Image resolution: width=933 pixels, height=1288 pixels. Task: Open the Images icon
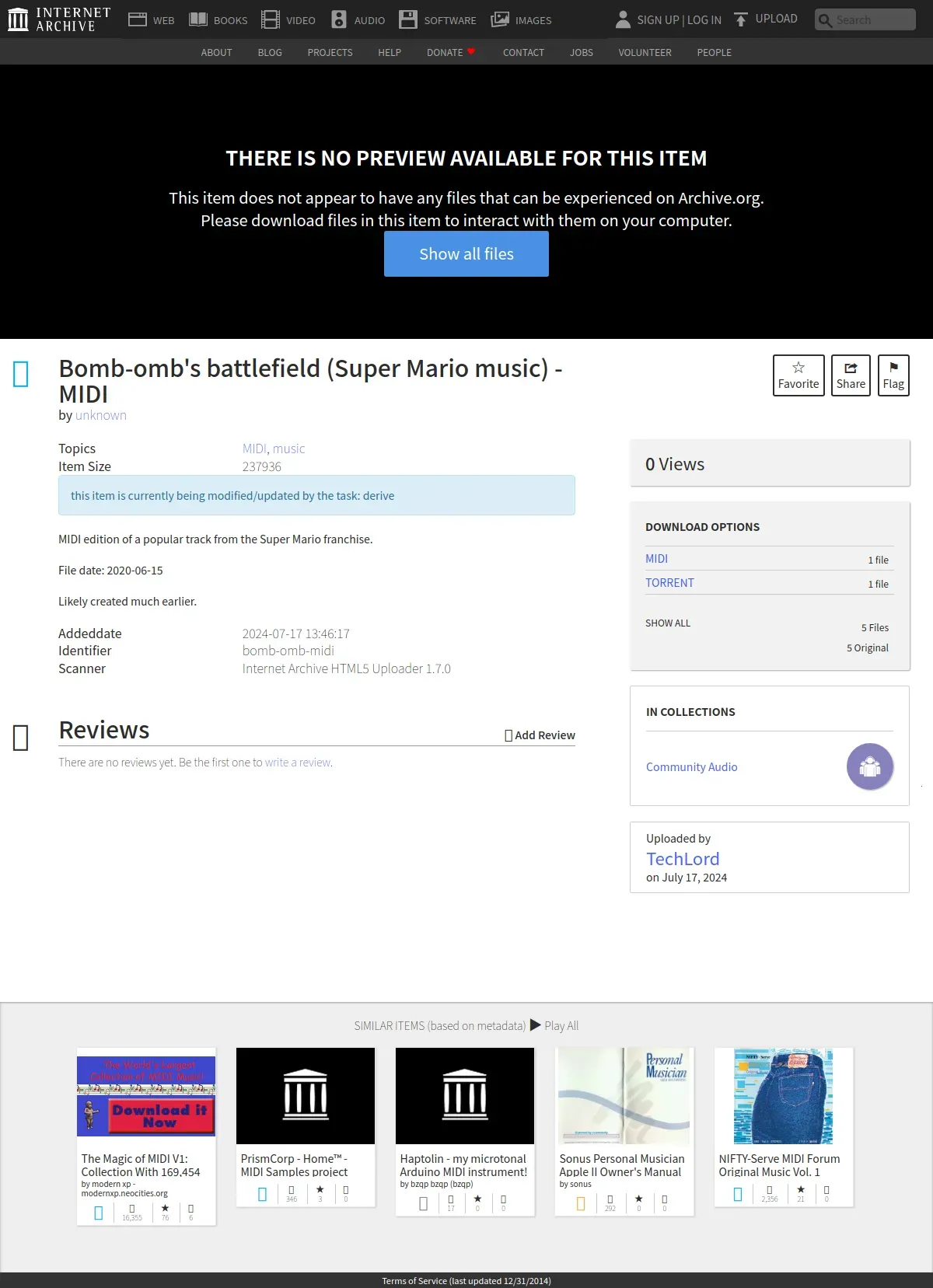[x=500, y=19]
